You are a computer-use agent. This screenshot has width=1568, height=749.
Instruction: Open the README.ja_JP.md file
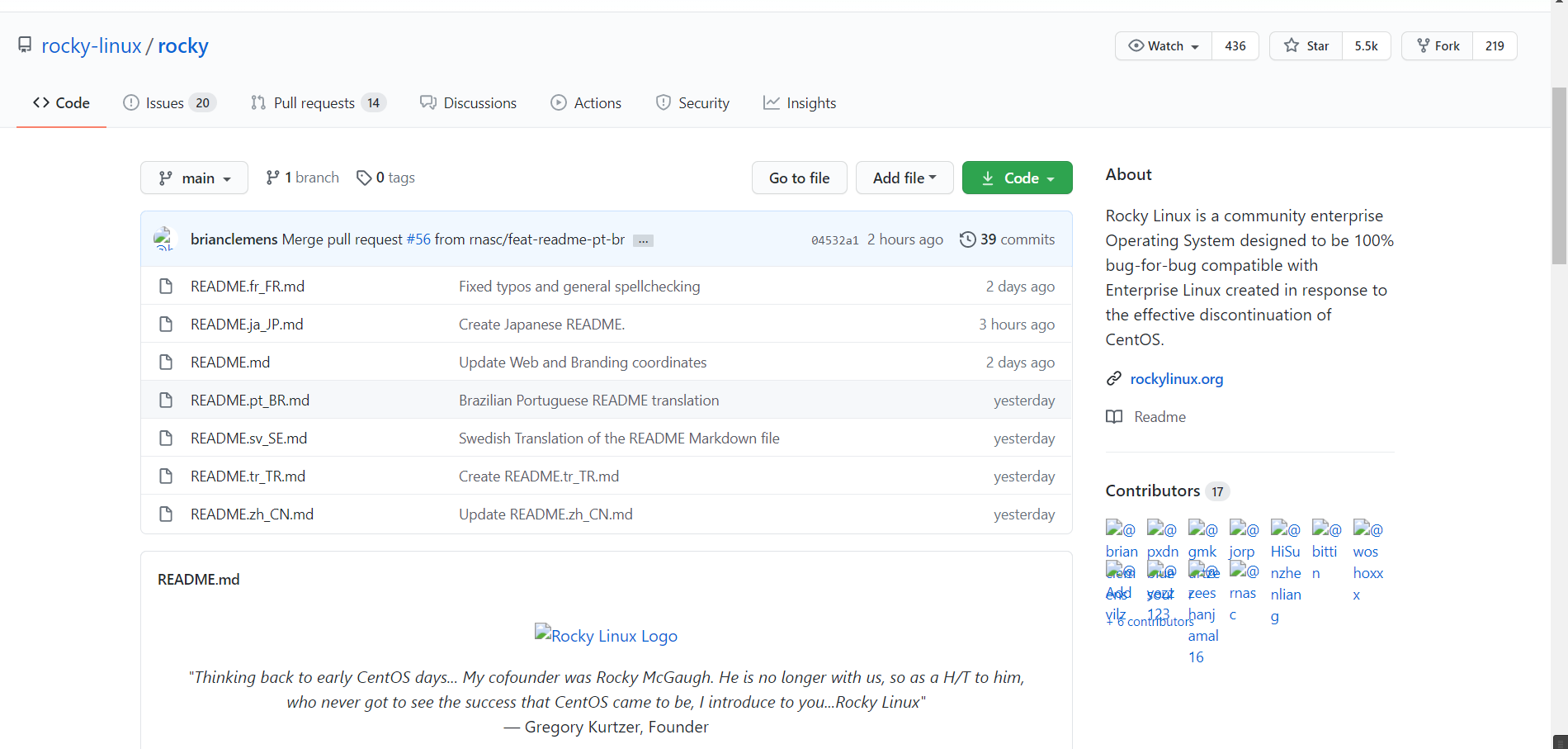click(x=247, y=325)
